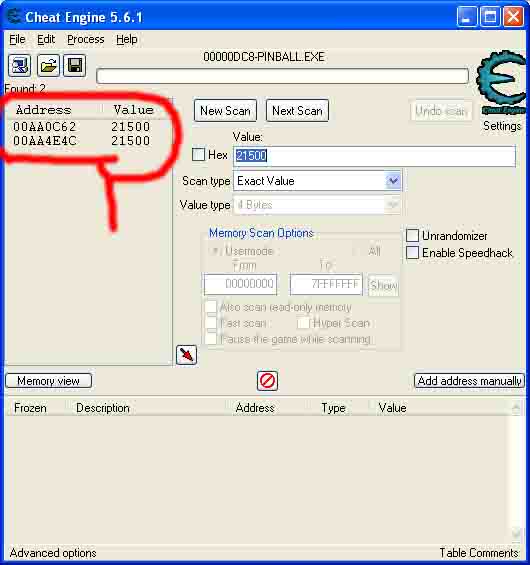
Task: Open the Edit menu
Action: click(46, 39)
